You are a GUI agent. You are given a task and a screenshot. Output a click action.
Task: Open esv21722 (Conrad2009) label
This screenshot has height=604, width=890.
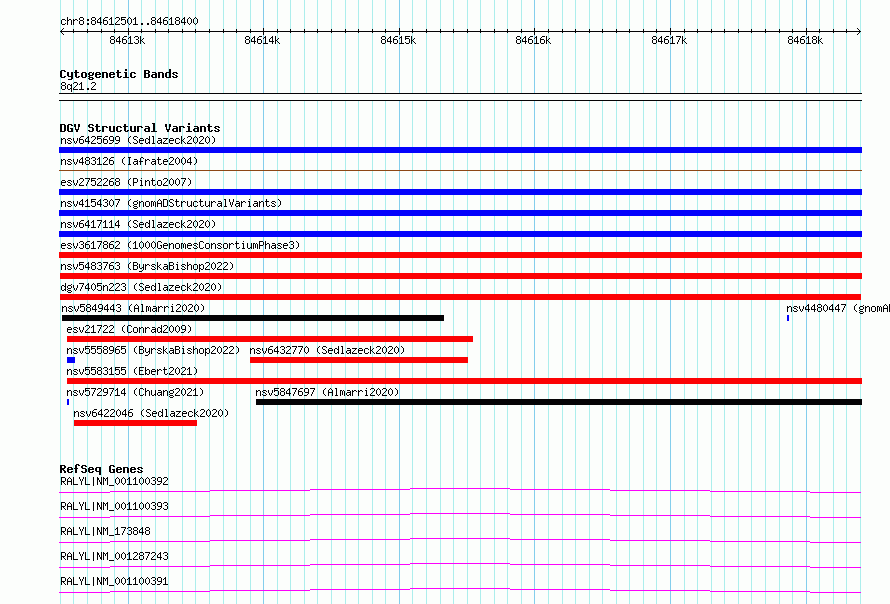pos(129,329)
